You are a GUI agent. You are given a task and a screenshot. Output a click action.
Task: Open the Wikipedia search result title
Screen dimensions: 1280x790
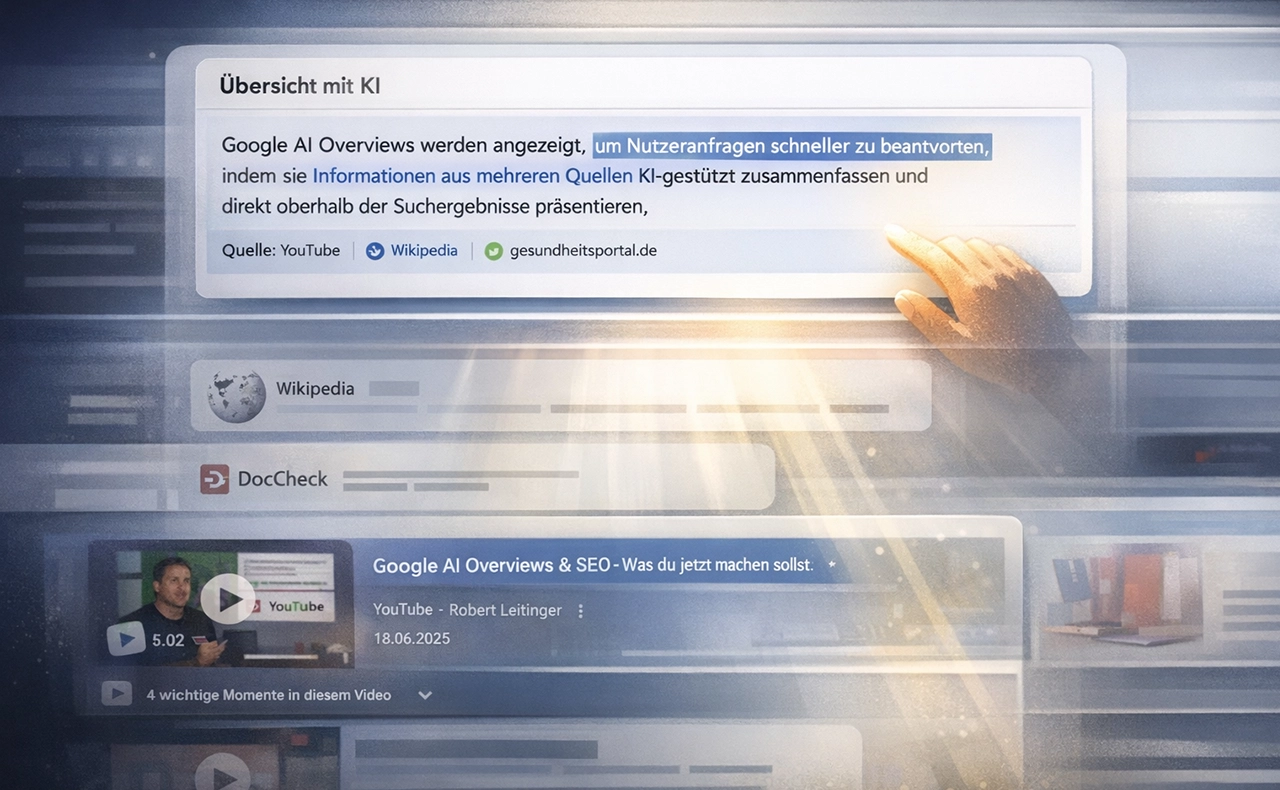[x=315, y=388]
